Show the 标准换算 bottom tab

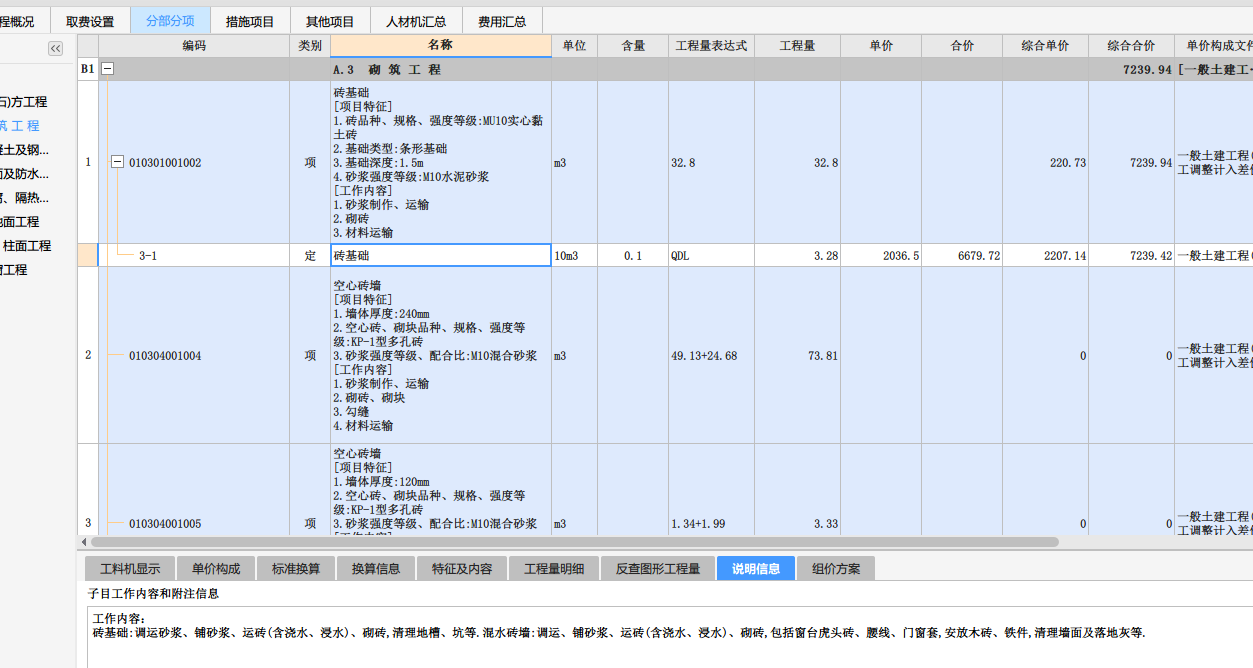[296, 569]
